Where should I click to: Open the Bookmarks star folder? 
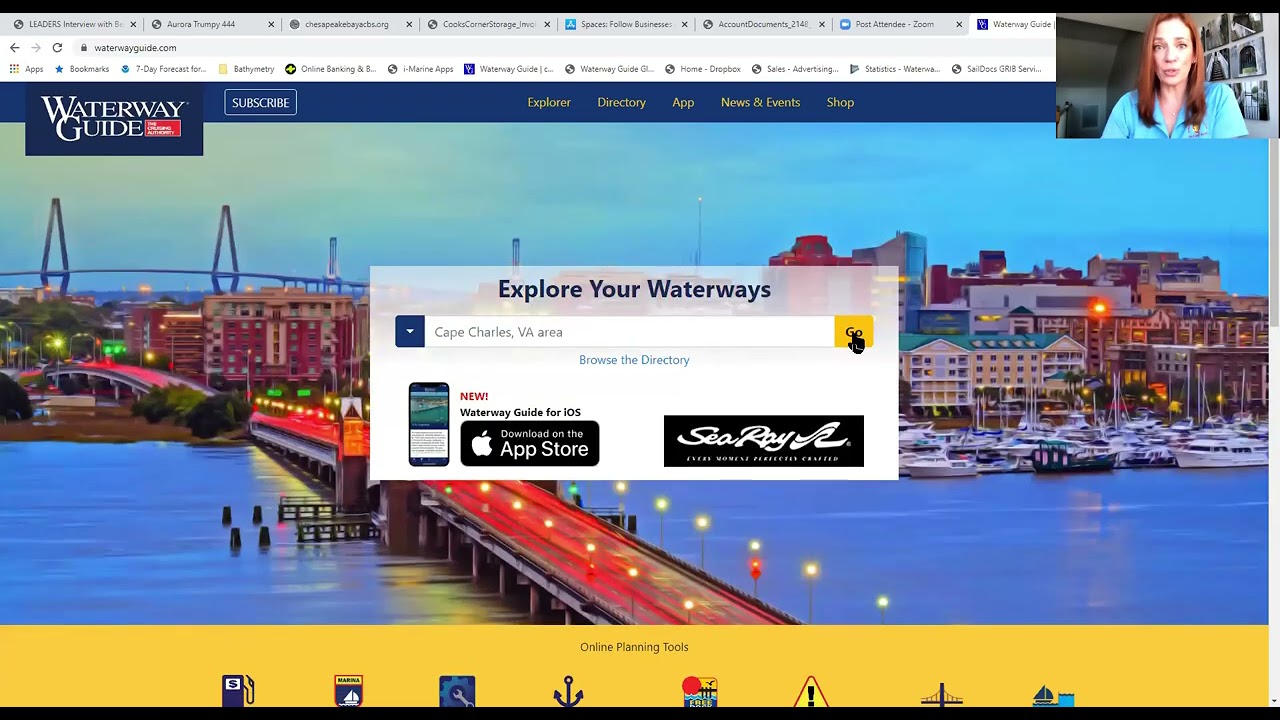(x=81, y=69)
